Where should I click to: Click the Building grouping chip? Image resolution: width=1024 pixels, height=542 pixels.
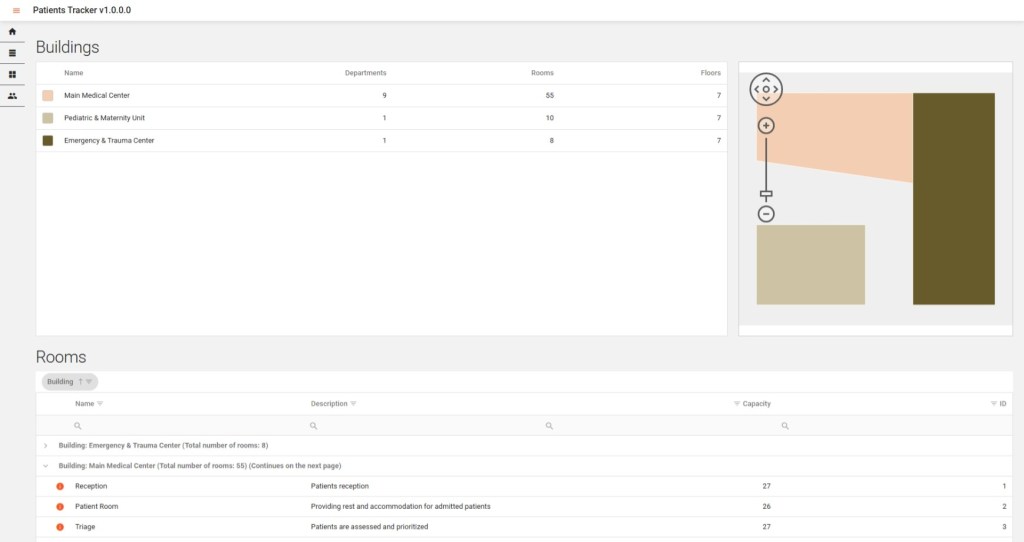[61, 382]
